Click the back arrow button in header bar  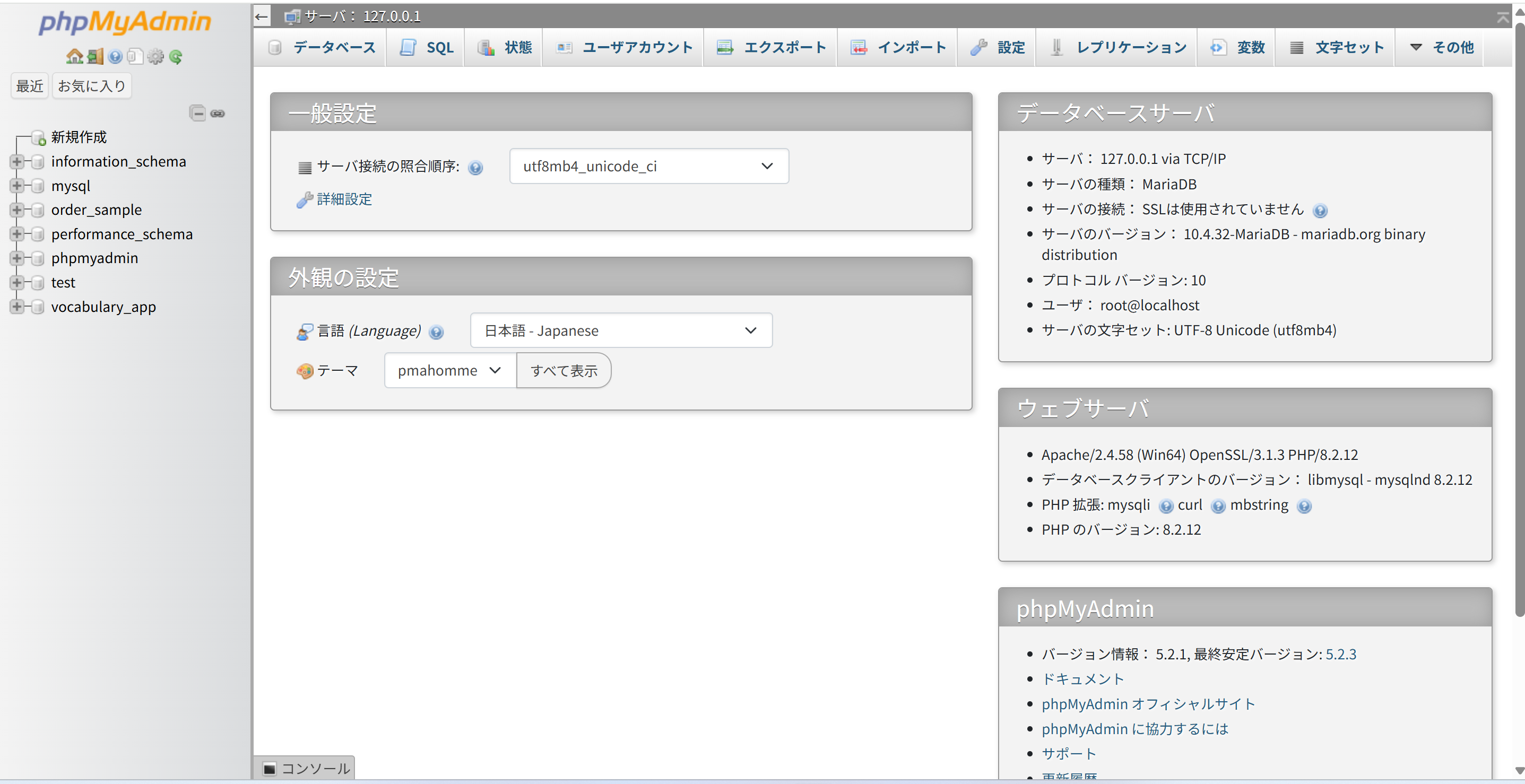262,16
